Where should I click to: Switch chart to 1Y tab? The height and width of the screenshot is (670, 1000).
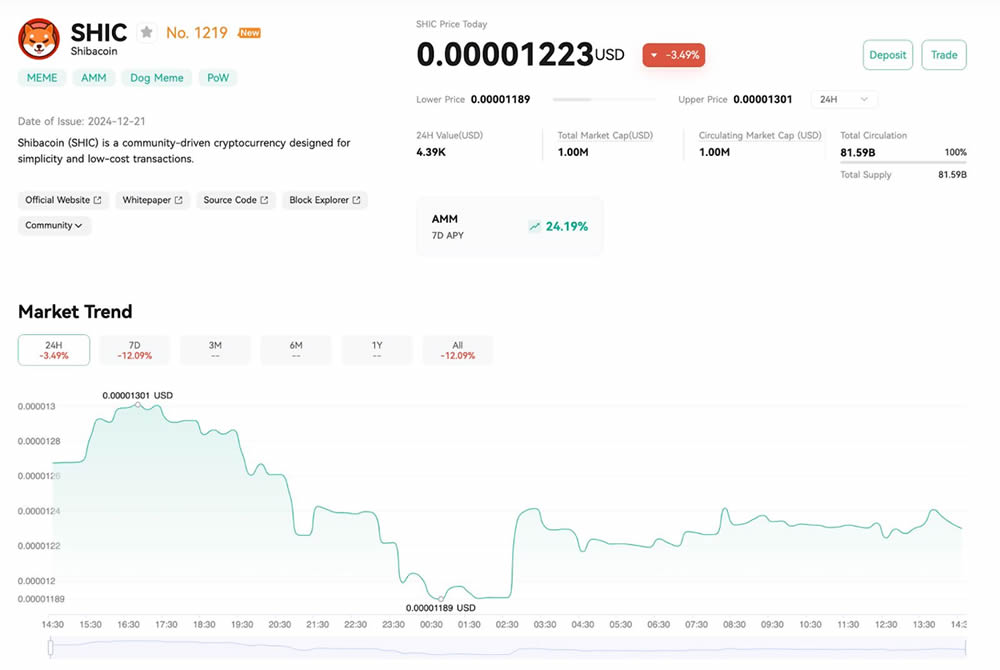point(377,350)
